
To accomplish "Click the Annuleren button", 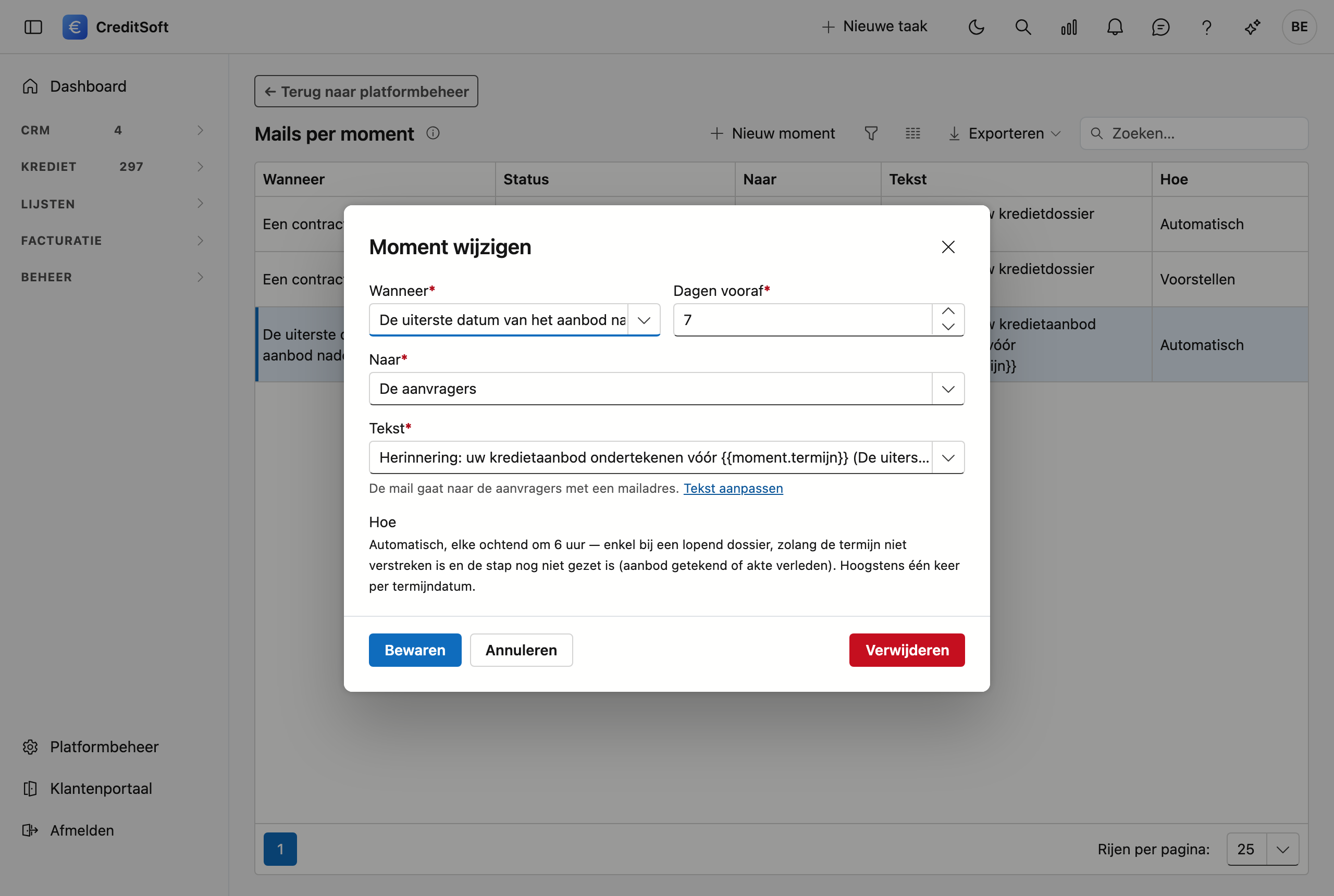I will point(521,650).
